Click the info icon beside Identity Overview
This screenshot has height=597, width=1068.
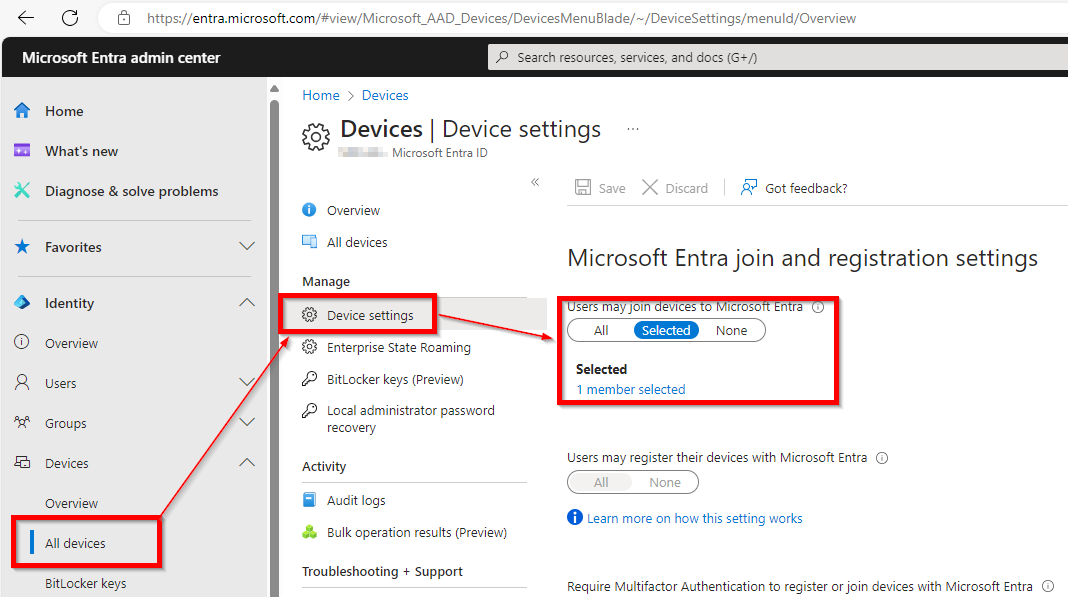click(22, 342)
